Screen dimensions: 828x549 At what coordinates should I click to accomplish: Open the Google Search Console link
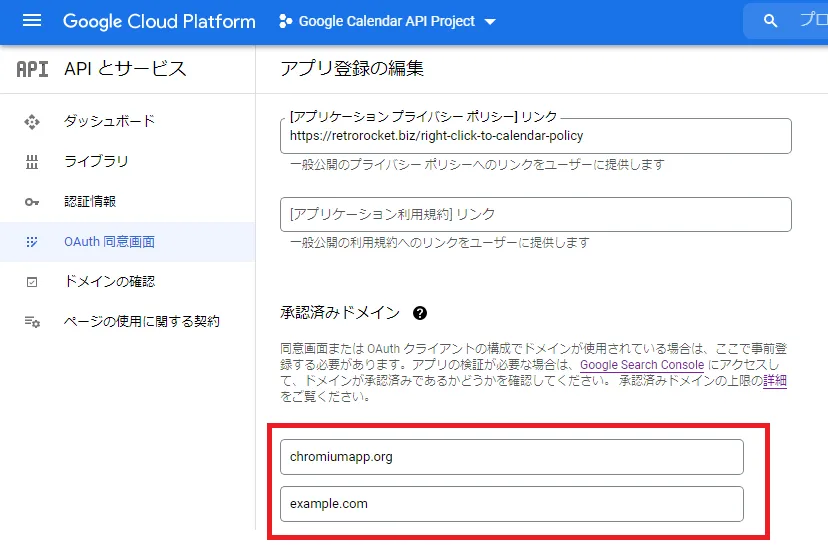click(641, 365)
